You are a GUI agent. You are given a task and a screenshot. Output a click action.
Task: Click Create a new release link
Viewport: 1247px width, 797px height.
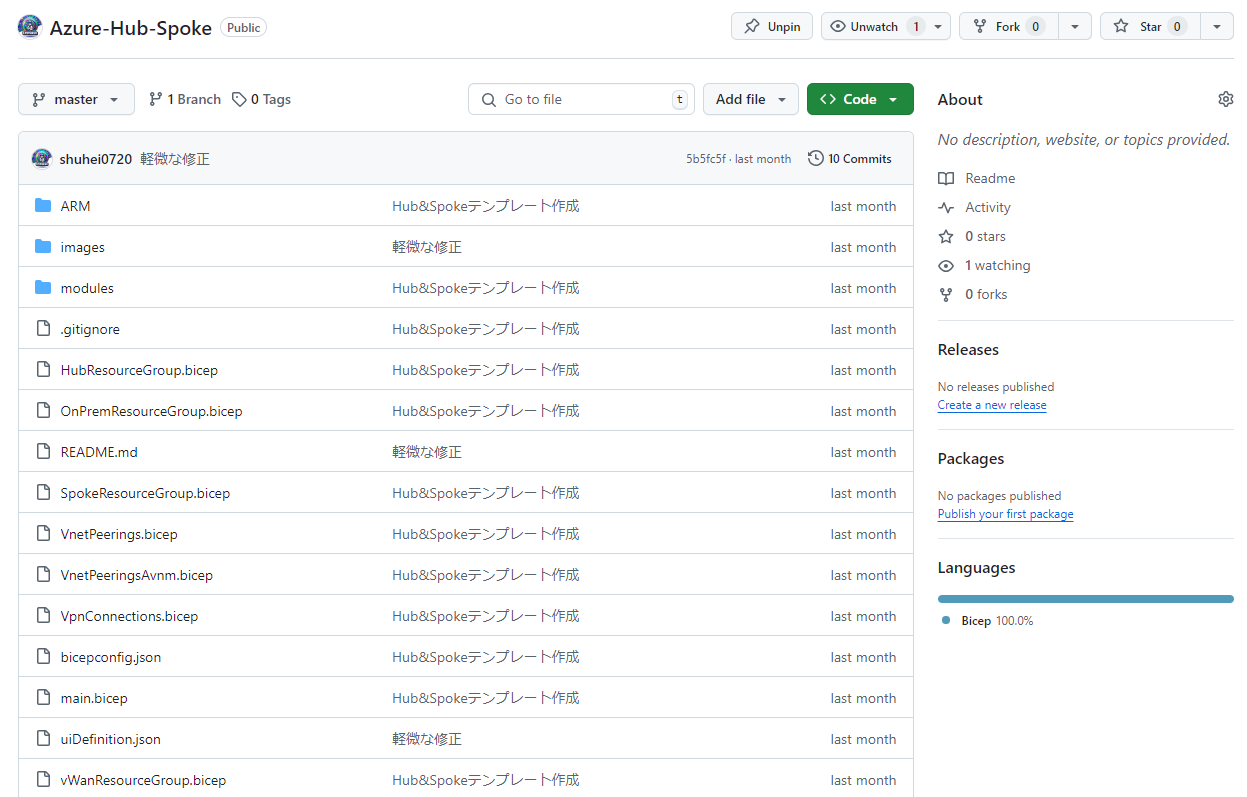tap(992, 405)
